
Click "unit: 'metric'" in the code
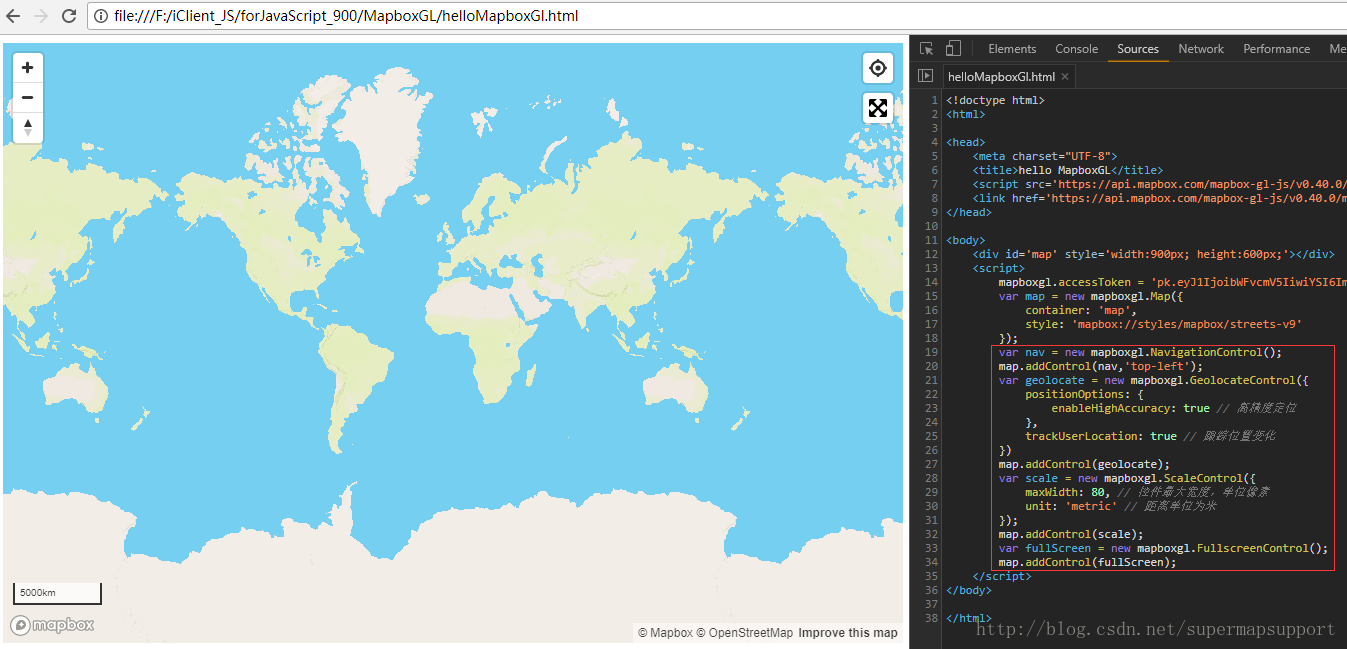click(x=1071, y=506)
